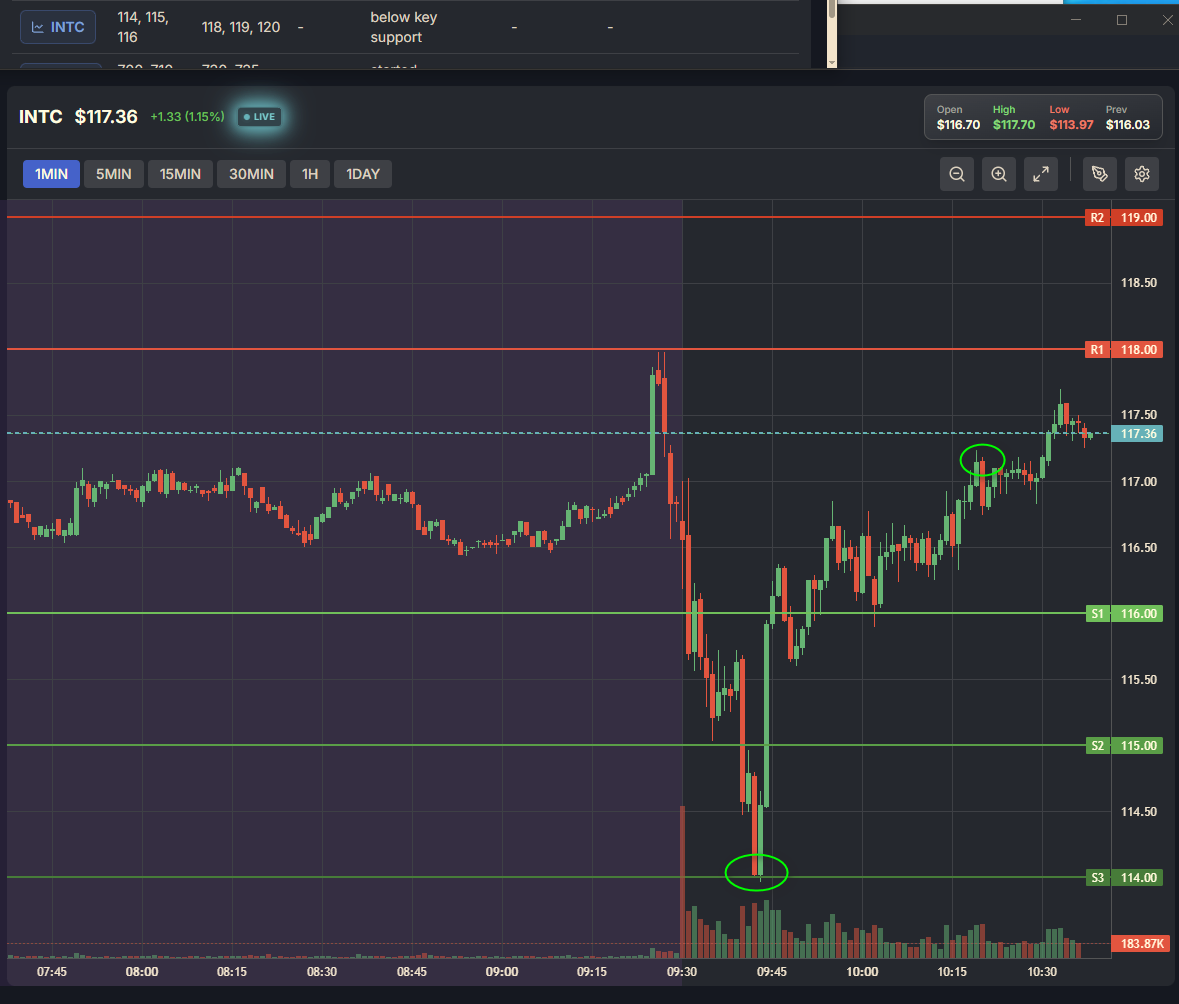Click the 118.50 price axis label
The image size is (1179, 1004).
click(1138, 283)
